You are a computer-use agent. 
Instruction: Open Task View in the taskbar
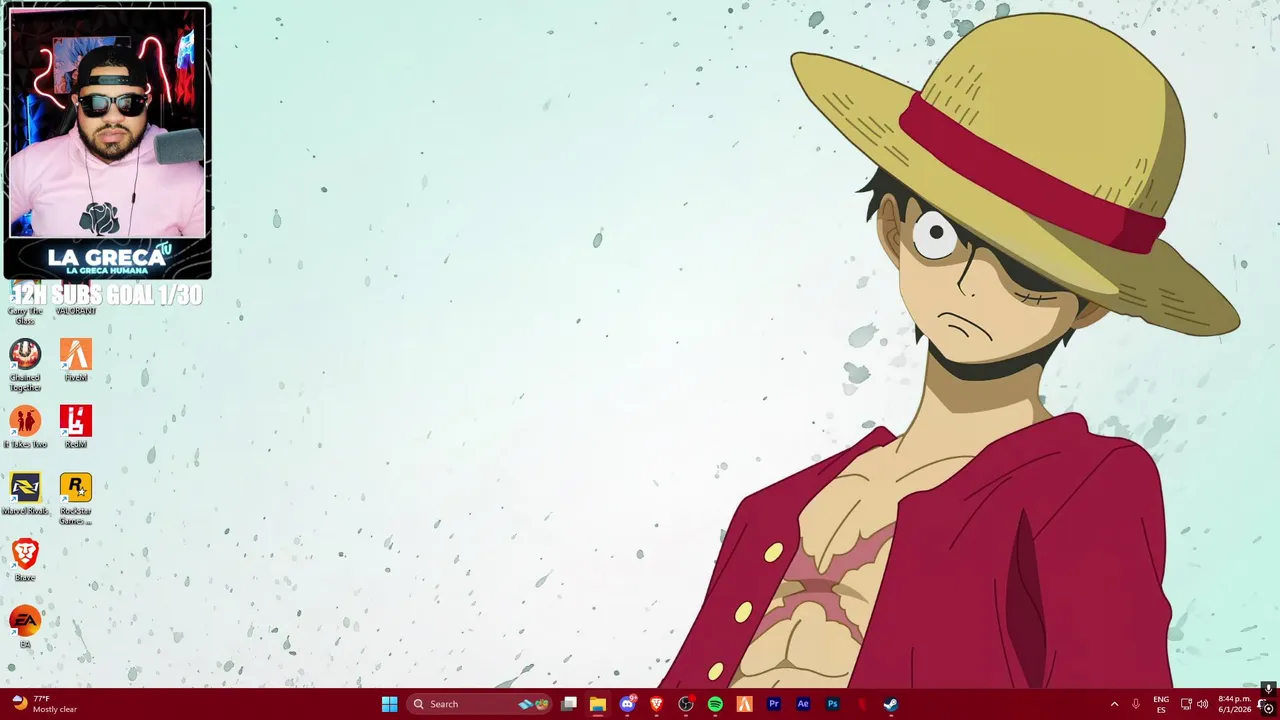(569, 704)
